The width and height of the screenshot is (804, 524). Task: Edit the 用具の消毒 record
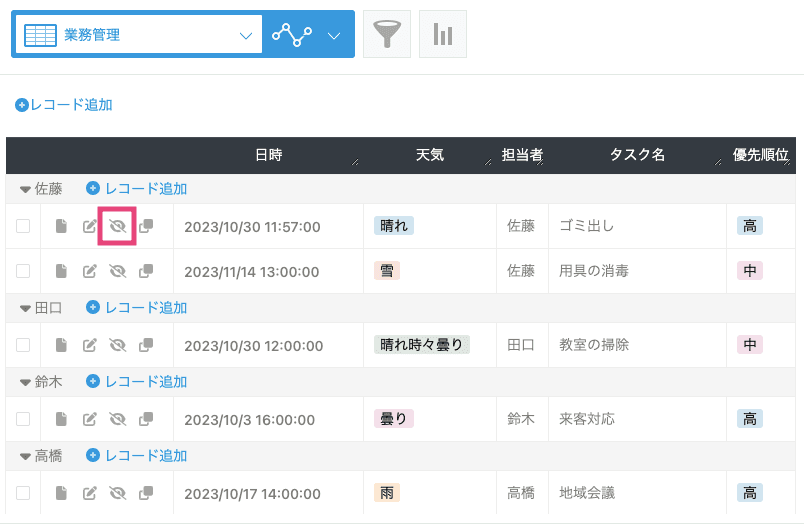pyautogui.click(x=90, y=271)
